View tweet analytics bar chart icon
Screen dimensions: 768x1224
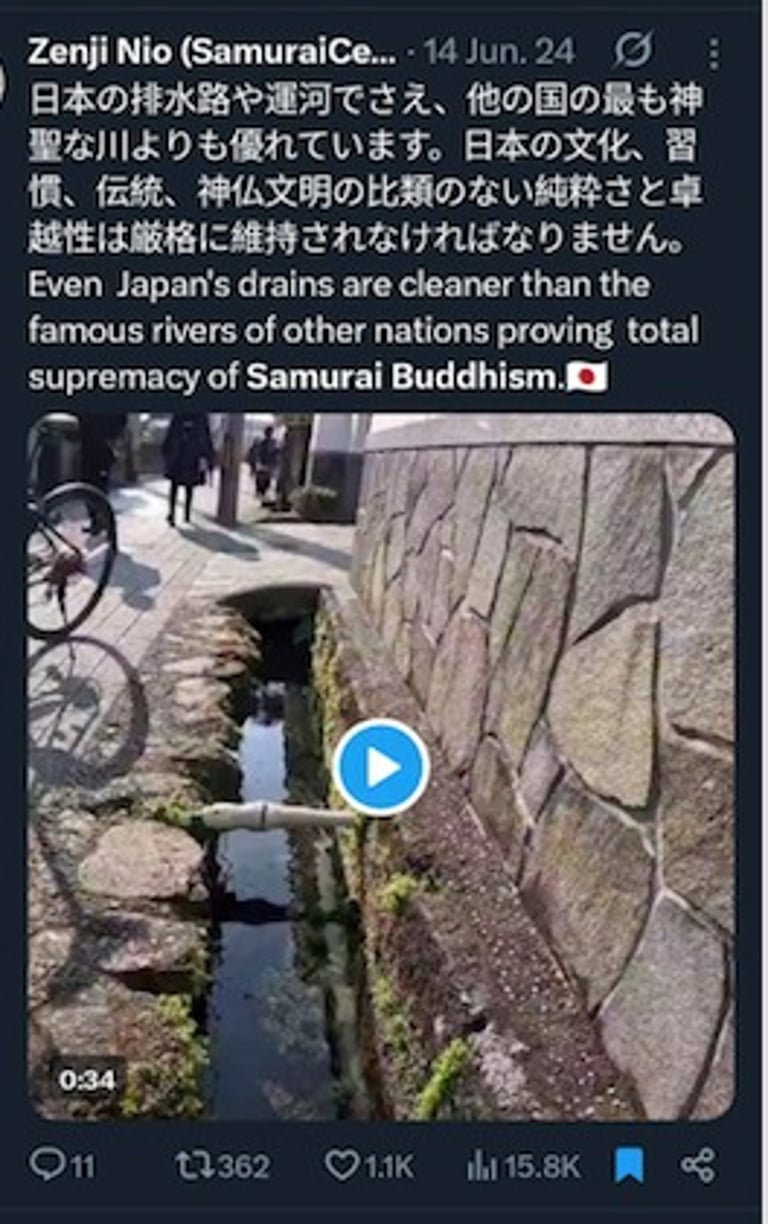tap(482, 1165)
